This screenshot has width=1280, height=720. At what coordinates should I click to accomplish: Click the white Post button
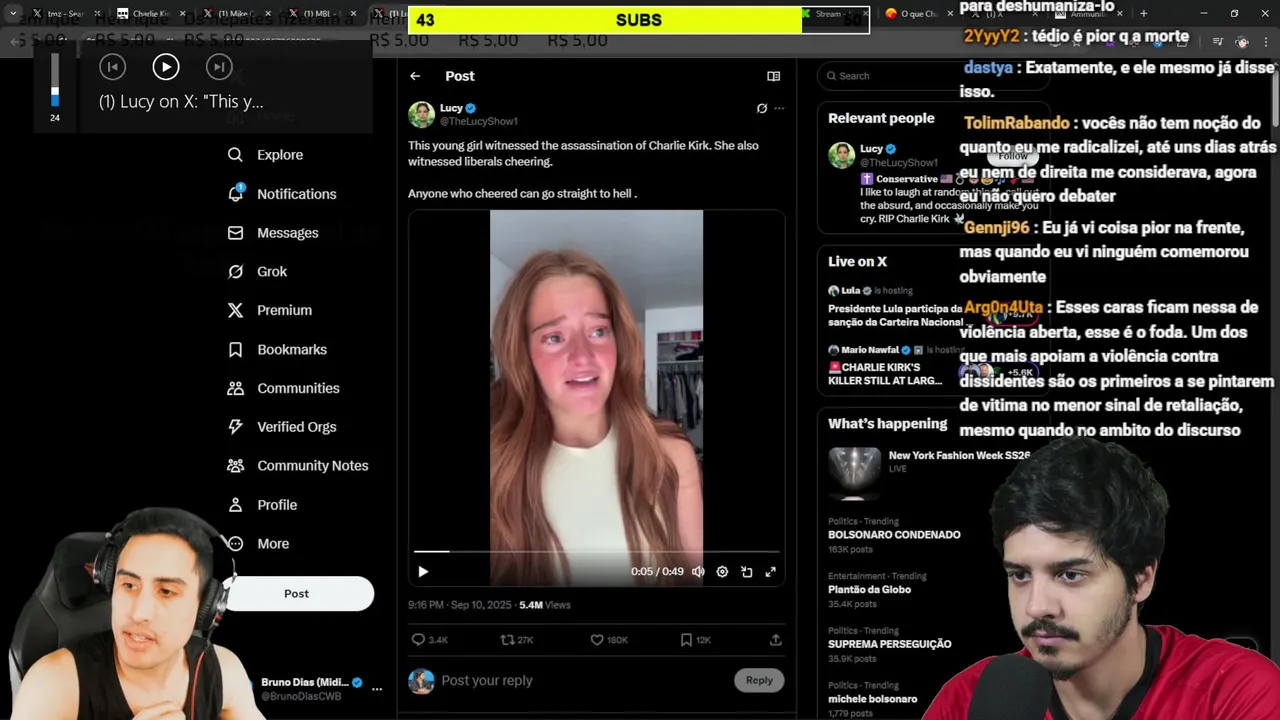pyautogui.click(x=296, y=594)
